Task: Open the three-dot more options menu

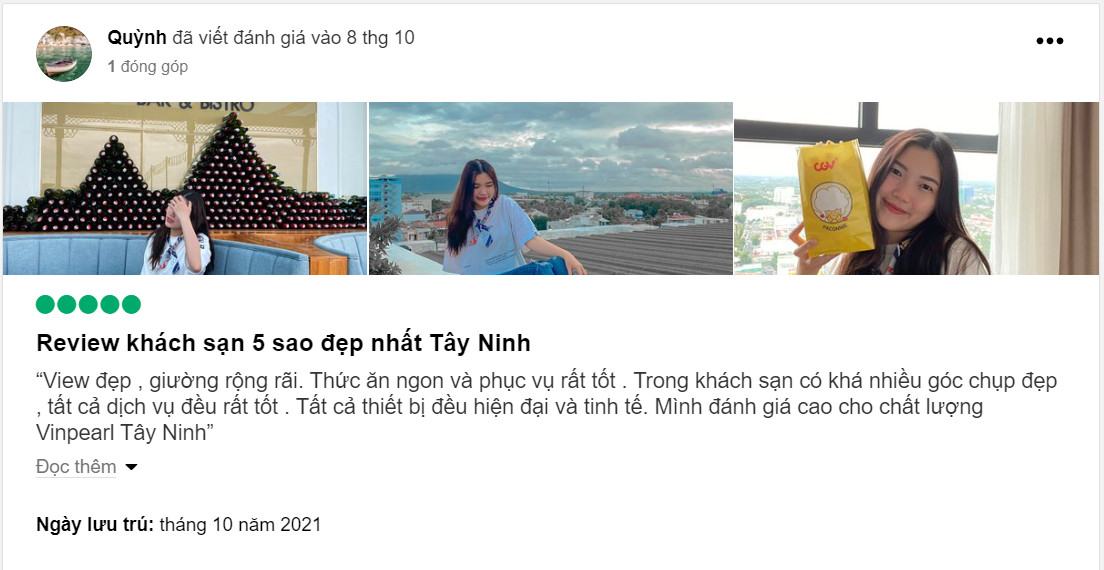Action: (x=1049, y=41)
